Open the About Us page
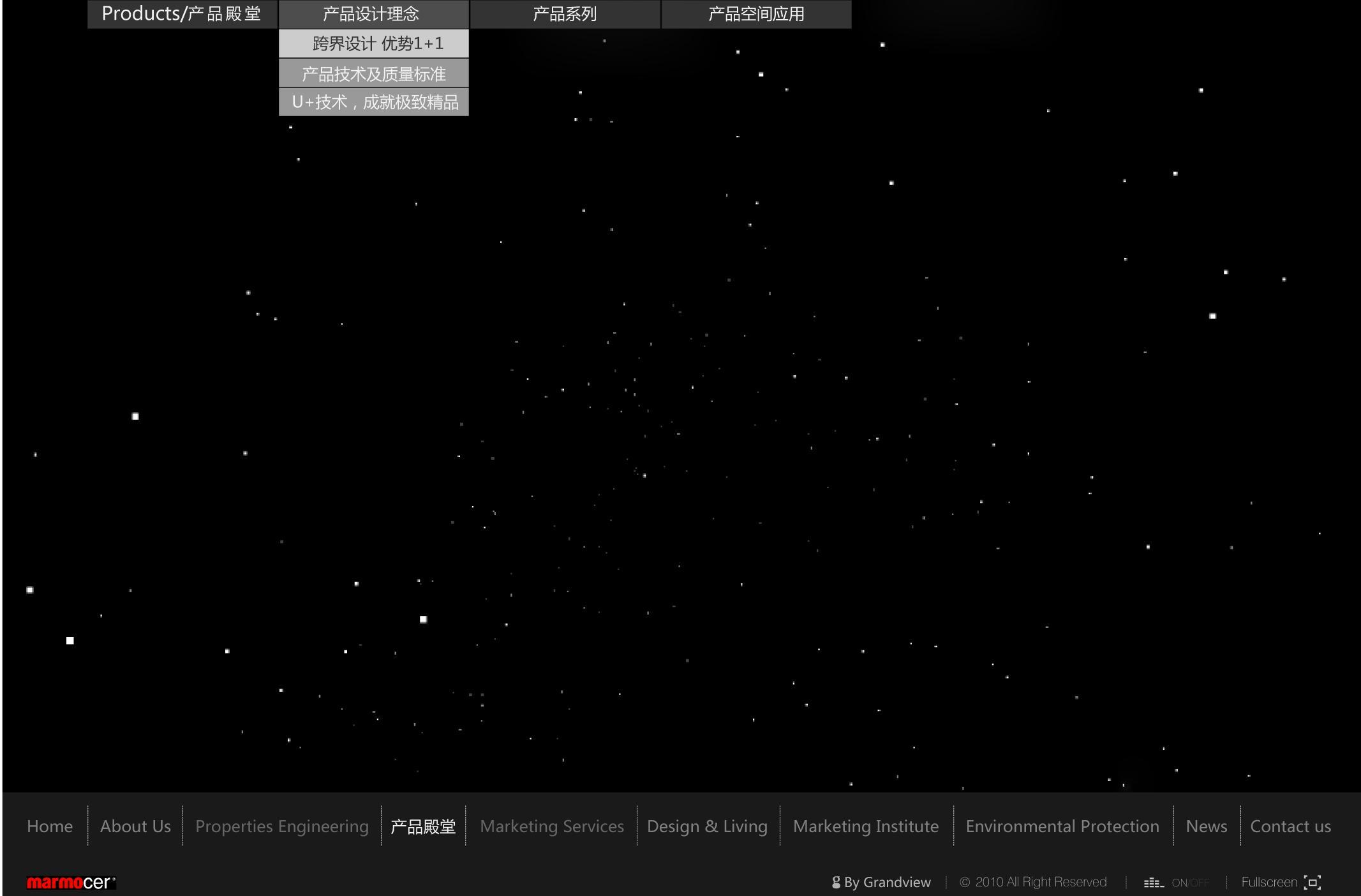Viewport: 1361px width, 896px height. pos(135,826)
